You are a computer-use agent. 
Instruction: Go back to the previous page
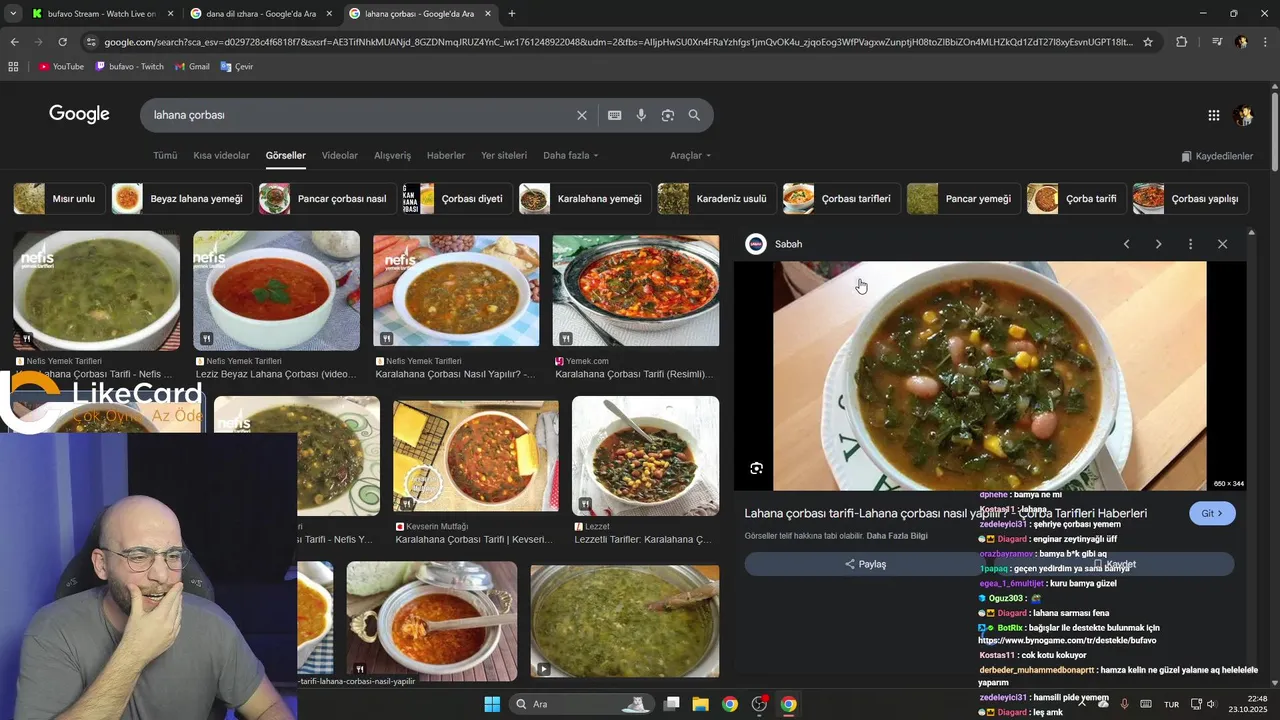click(14, 42)
